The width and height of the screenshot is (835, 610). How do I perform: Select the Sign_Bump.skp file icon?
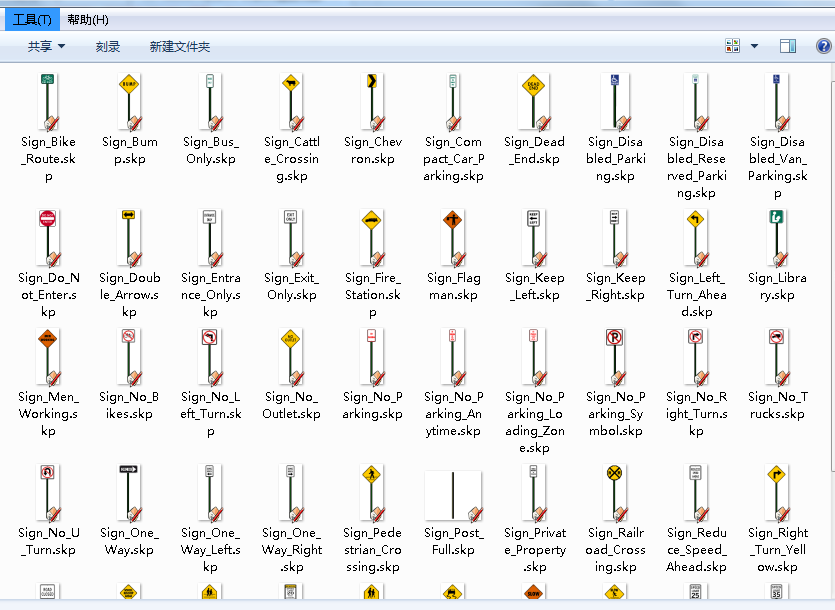click(x=129, y=102)
